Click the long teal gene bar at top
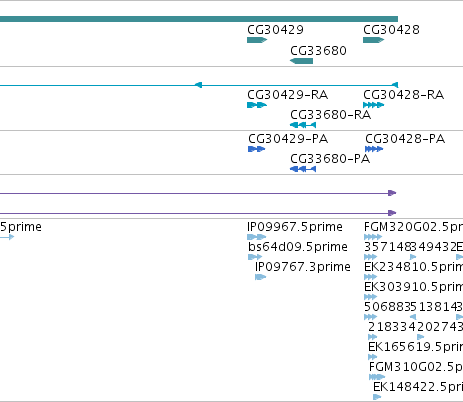This screenshot has width=463, height=402. pos(199,19)
